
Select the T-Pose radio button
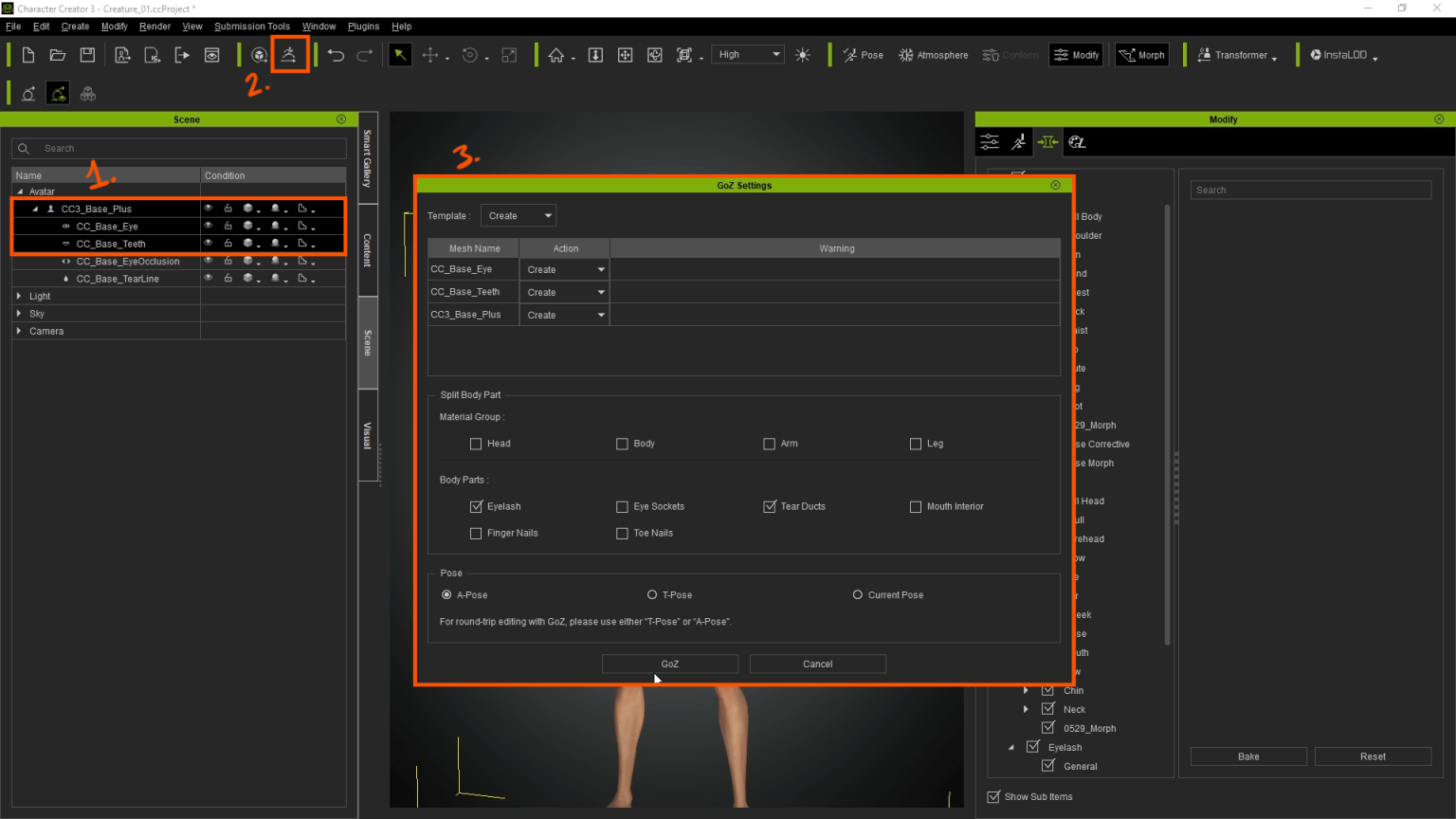[x=652, y=595]
